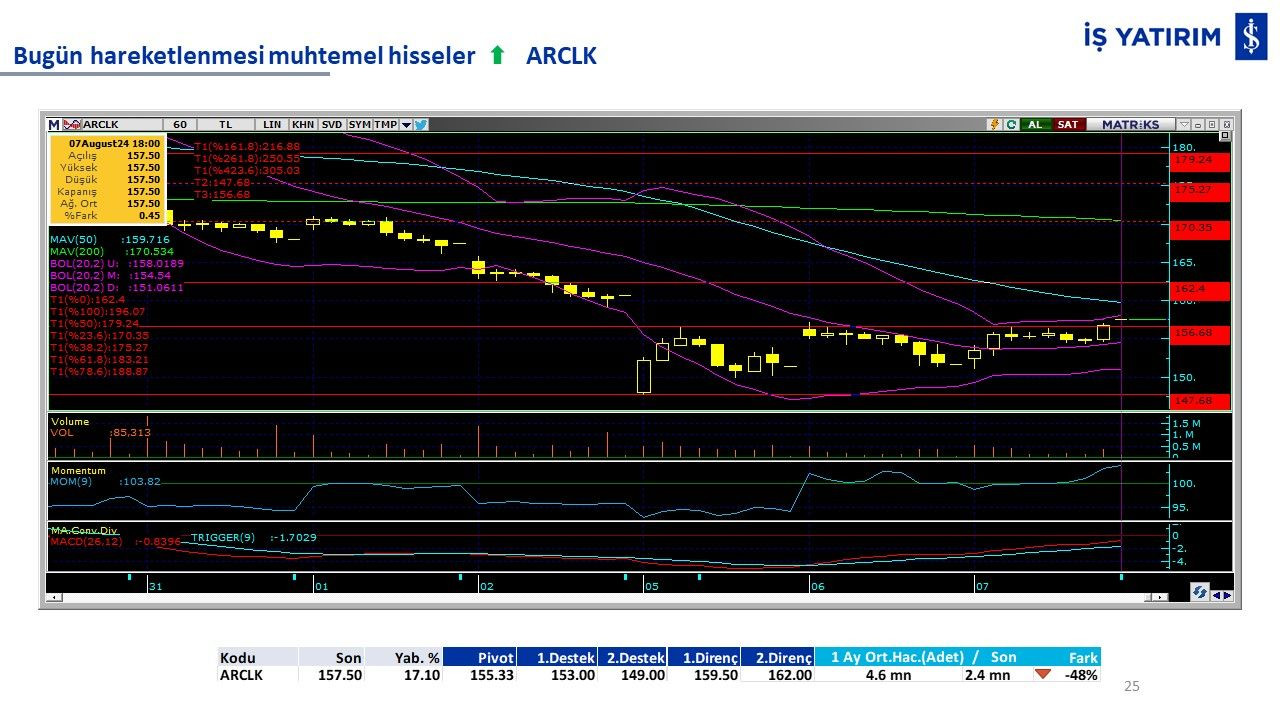Click the green refresh icon
The height and width of the screenshot is (720, 1280).
(1011, 125)
